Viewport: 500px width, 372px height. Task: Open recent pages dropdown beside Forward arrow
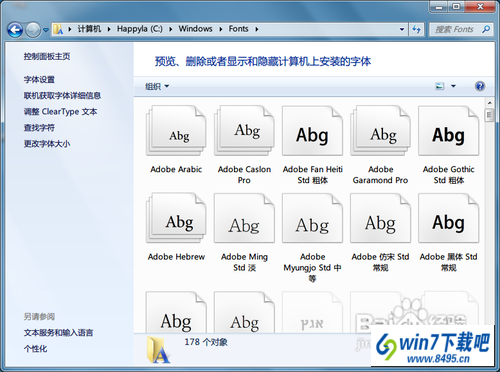click(46, 30)
